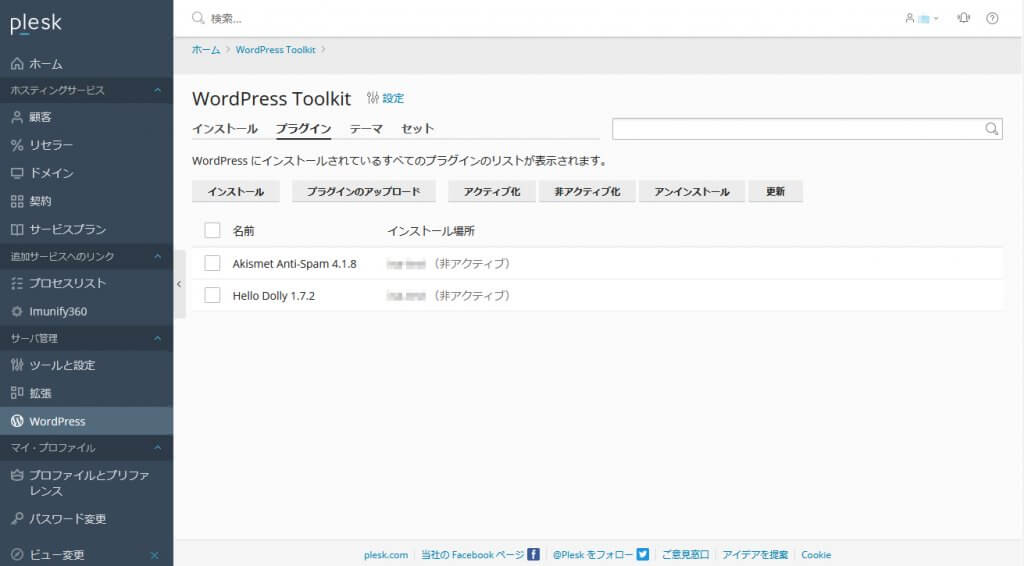Switch to the テーマ tab

(366, 129)
